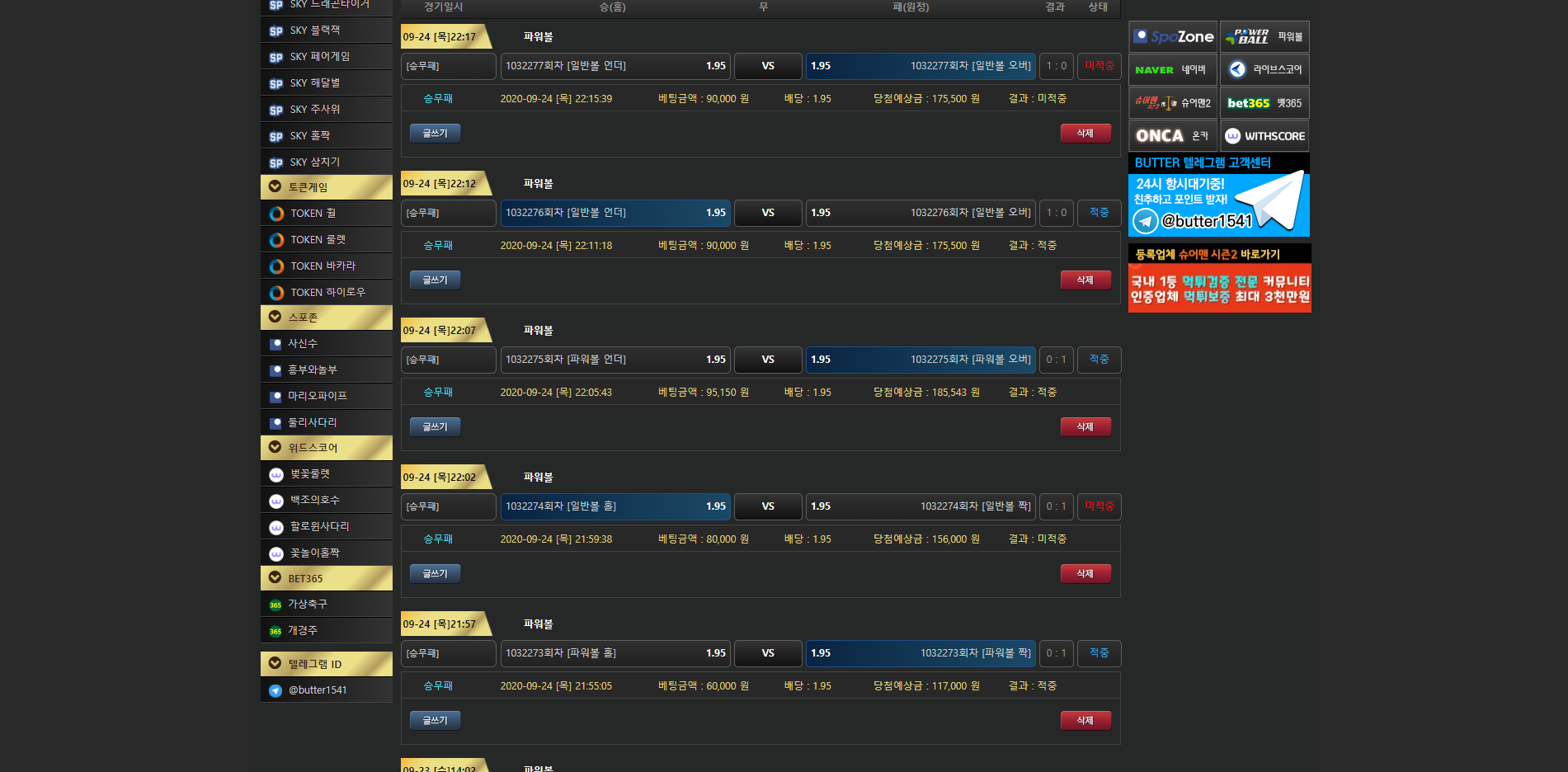The height and width of the screenshot is (772, 1568).
Task: Open the WITHSCORE logo tile
Action: [x=1264, y=136]
